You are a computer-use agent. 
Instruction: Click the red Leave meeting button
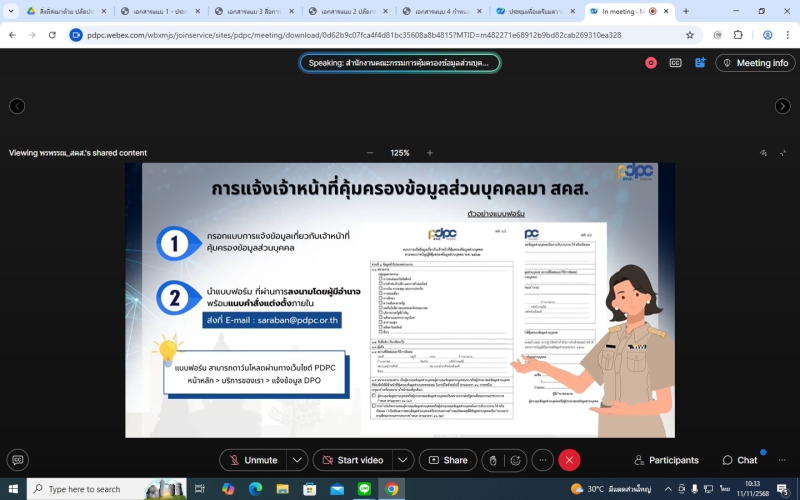tap(569, 460)
